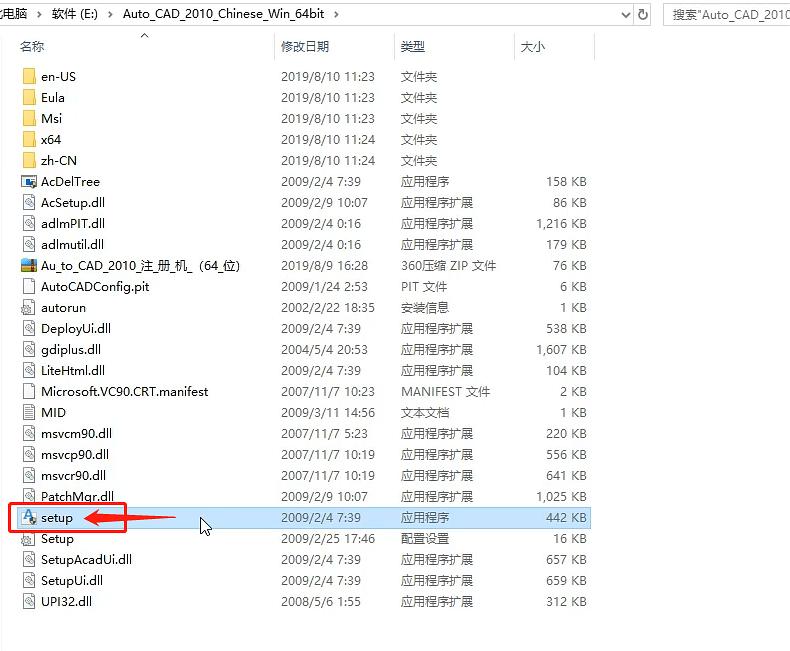Image resolution: width=790 pixels, height=651 pixels.
Task: Click the AcSetup.dll file icon
Action: click(x=29, y=203)
